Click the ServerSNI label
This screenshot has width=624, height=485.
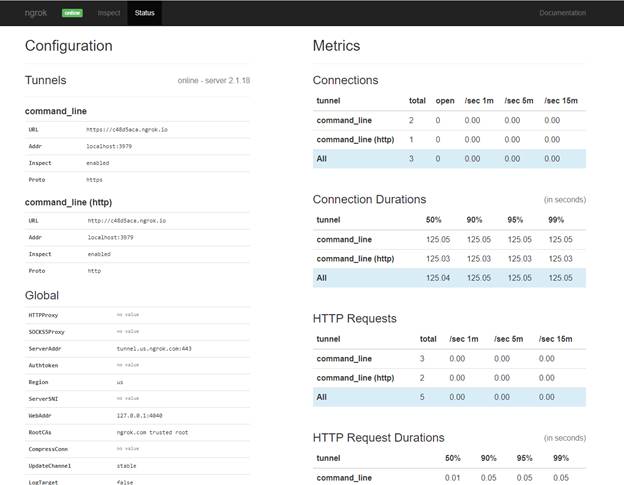coord(43,399)
